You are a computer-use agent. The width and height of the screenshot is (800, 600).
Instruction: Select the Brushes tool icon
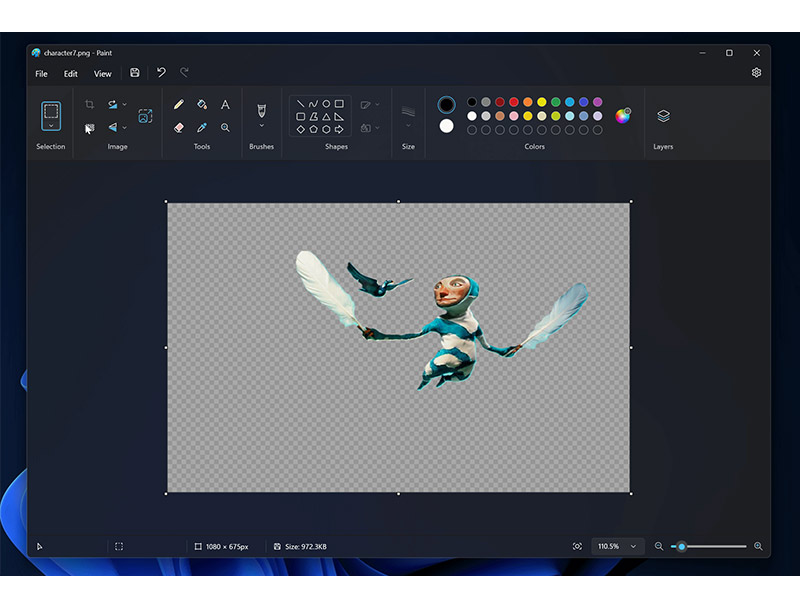pyautogui.click(x=262, y=111)
